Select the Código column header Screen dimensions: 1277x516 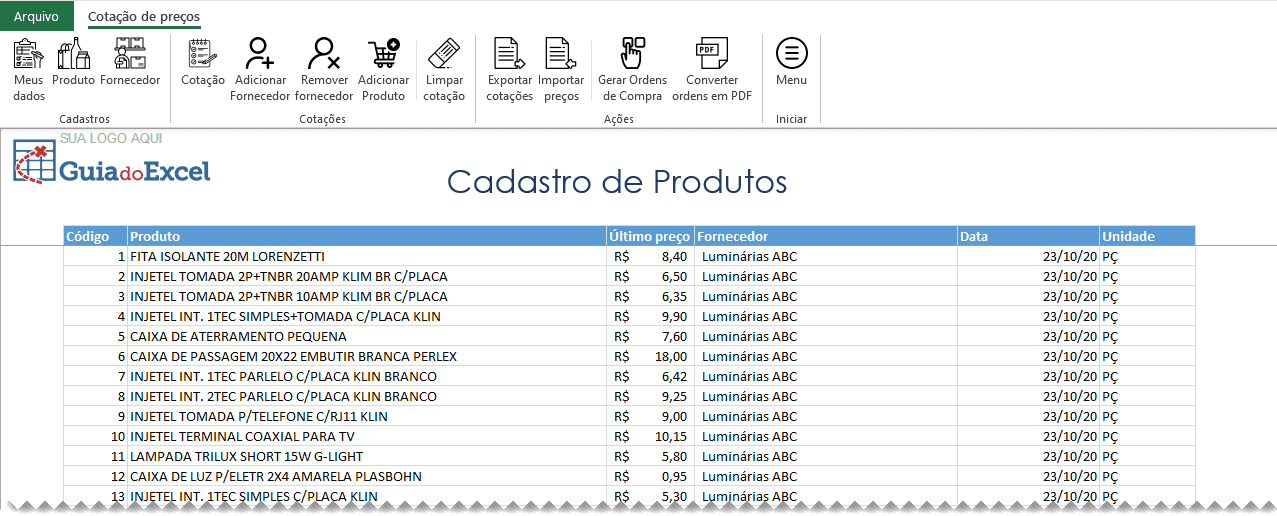coord(95,236)
